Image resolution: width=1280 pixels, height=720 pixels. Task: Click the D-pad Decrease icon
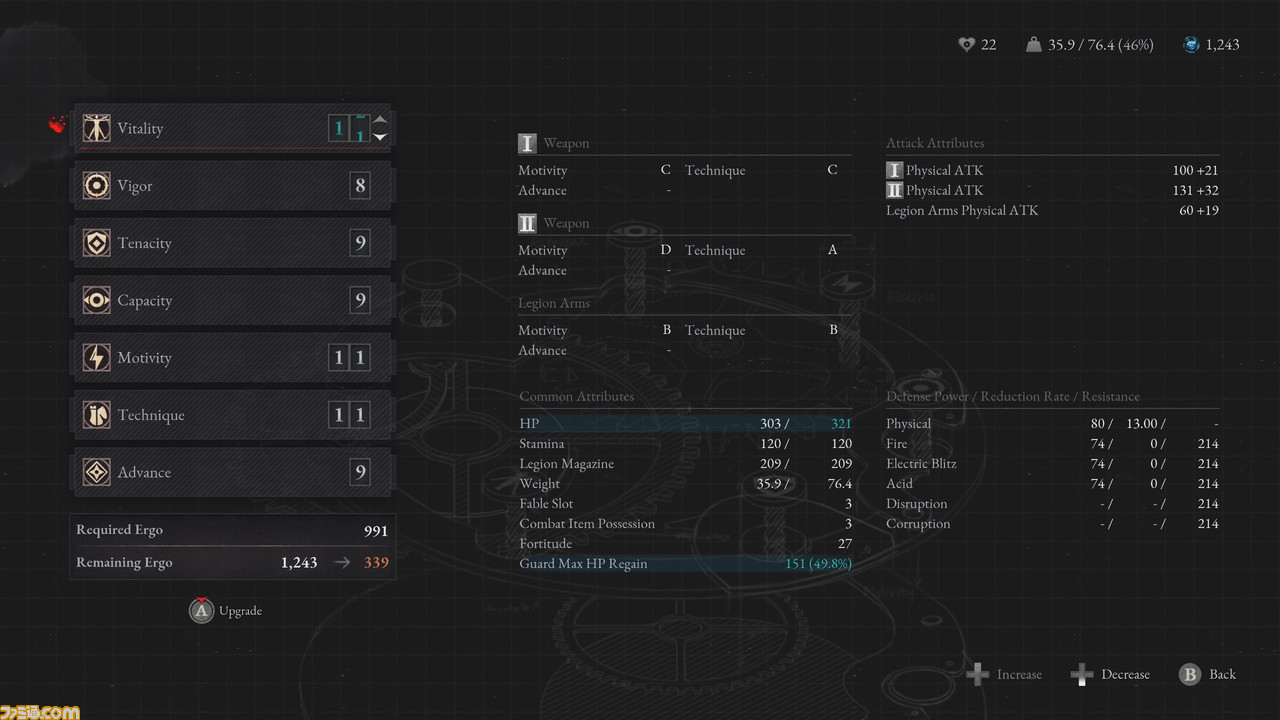point(1081,674)
